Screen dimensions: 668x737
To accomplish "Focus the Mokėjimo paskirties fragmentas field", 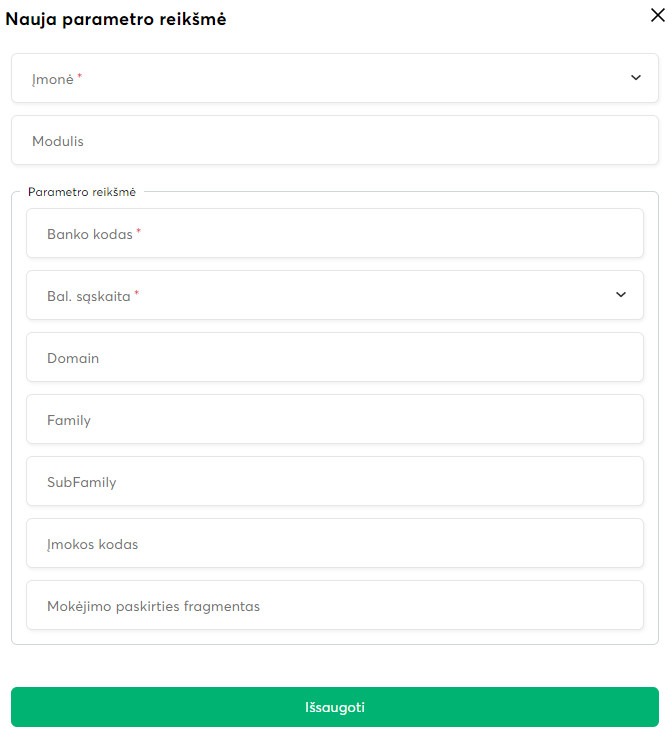I will pos(335,606).
